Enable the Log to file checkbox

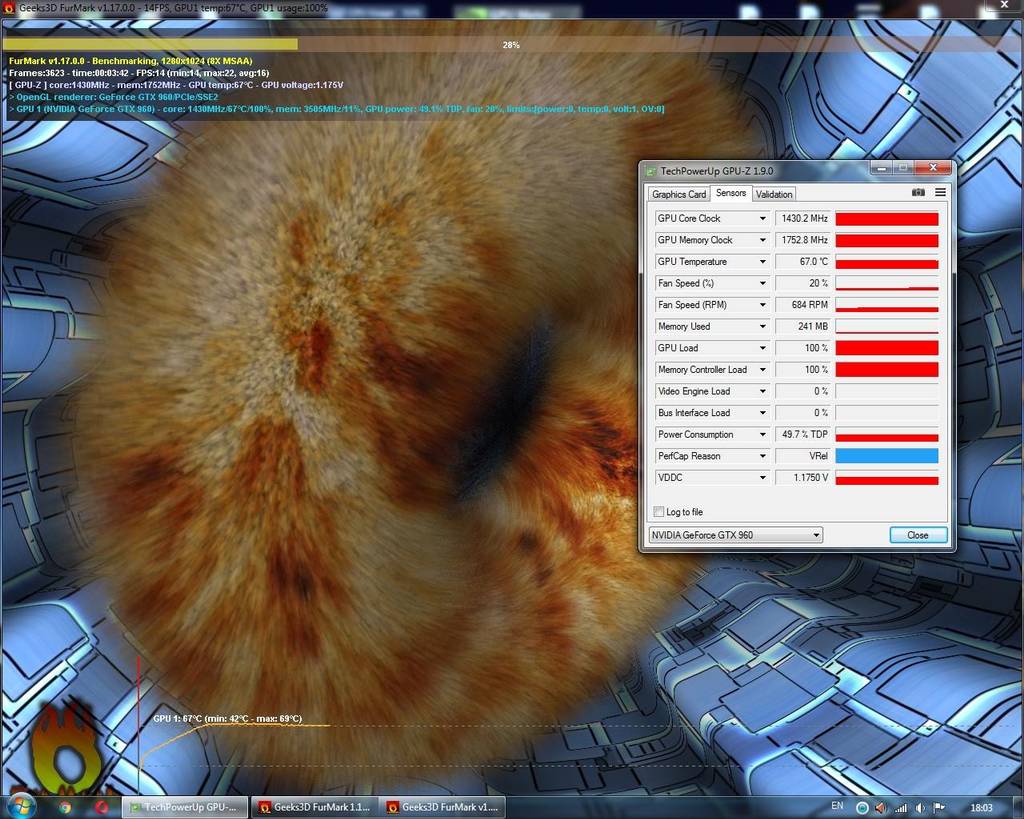coord(659,512)
